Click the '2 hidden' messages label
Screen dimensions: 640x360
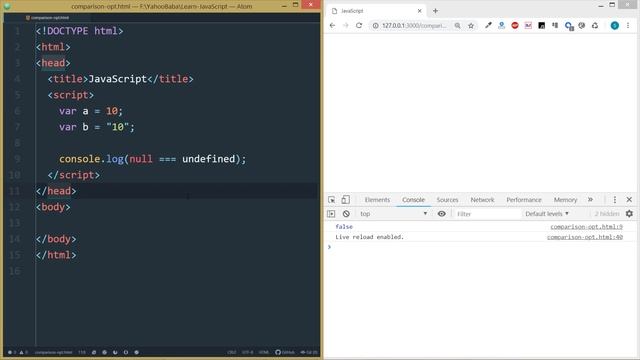[x=607, y=213]
